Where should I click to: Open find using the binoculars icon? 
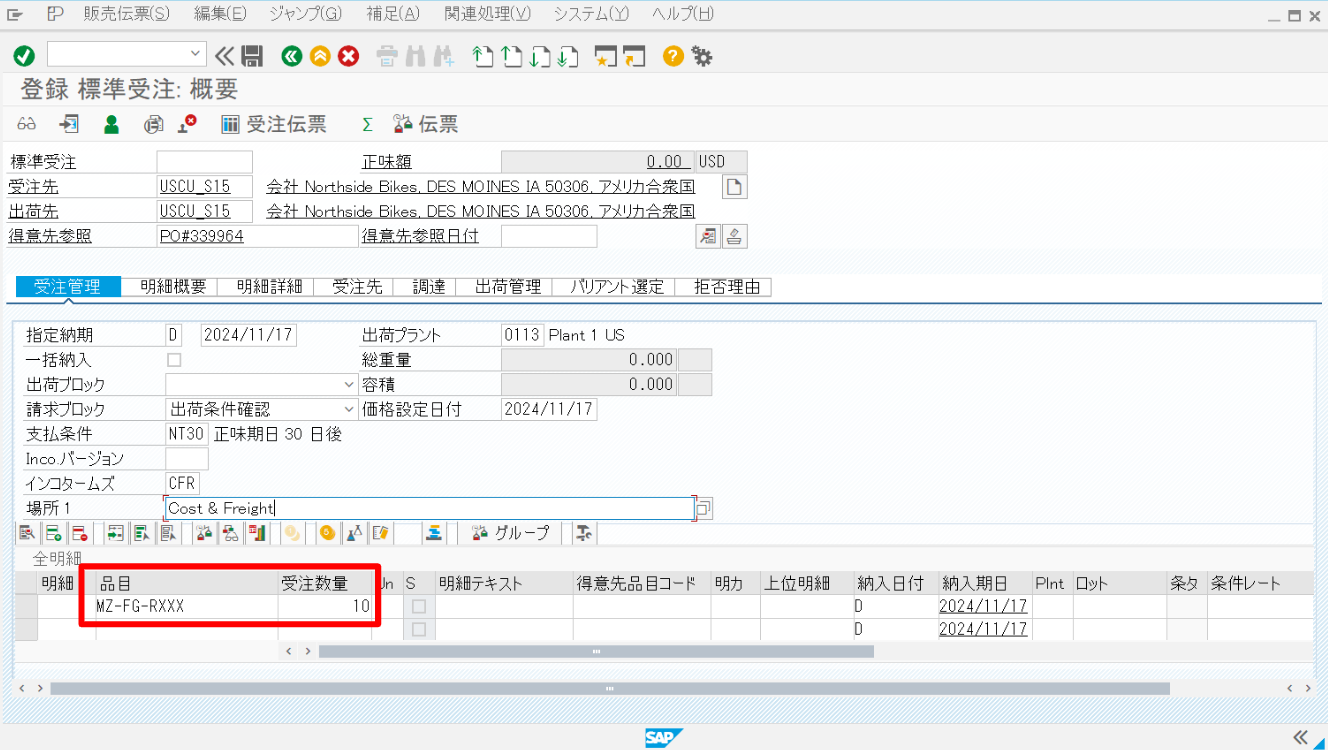415,56
